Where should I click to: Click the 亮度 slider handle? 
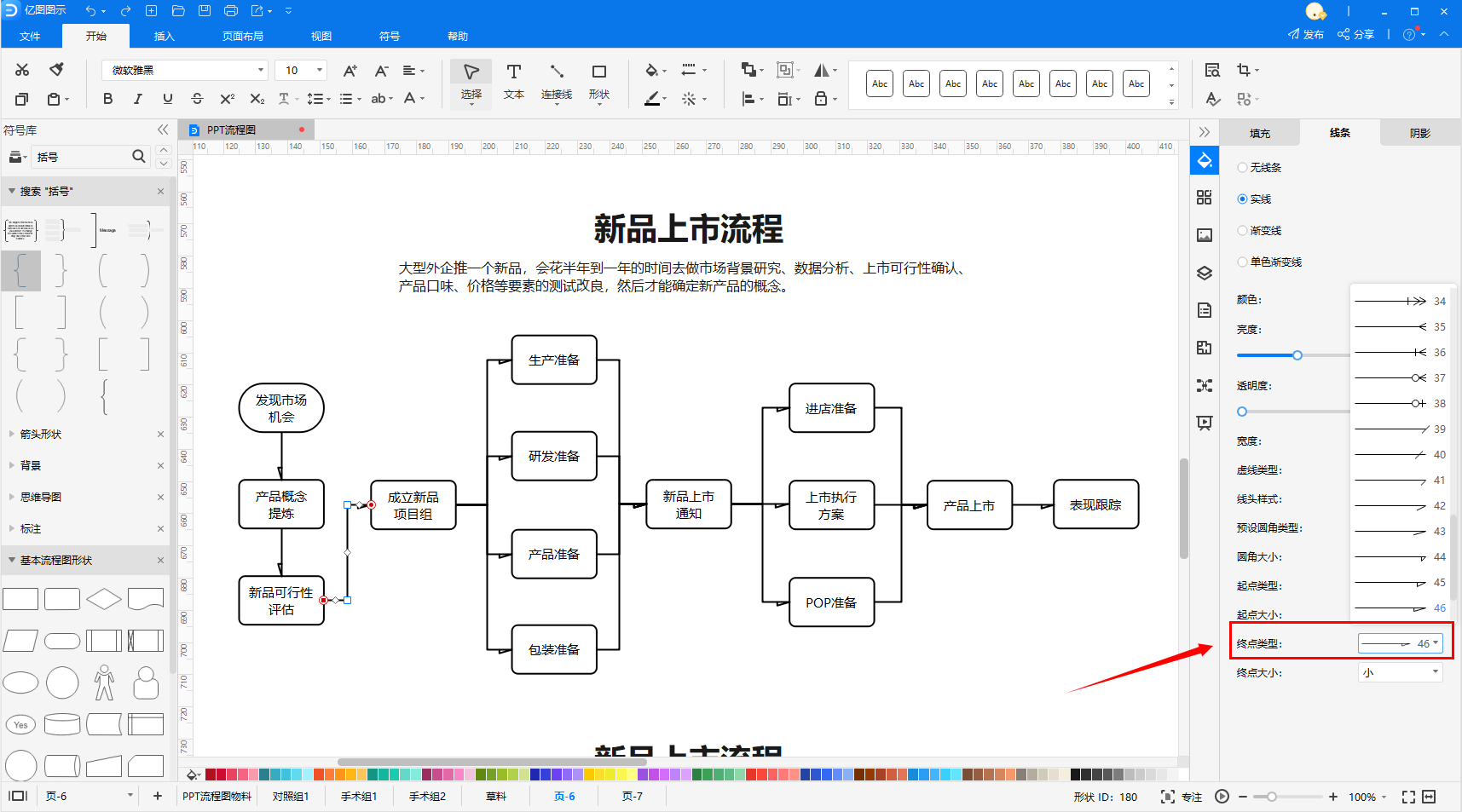(x=1297, y=355)
